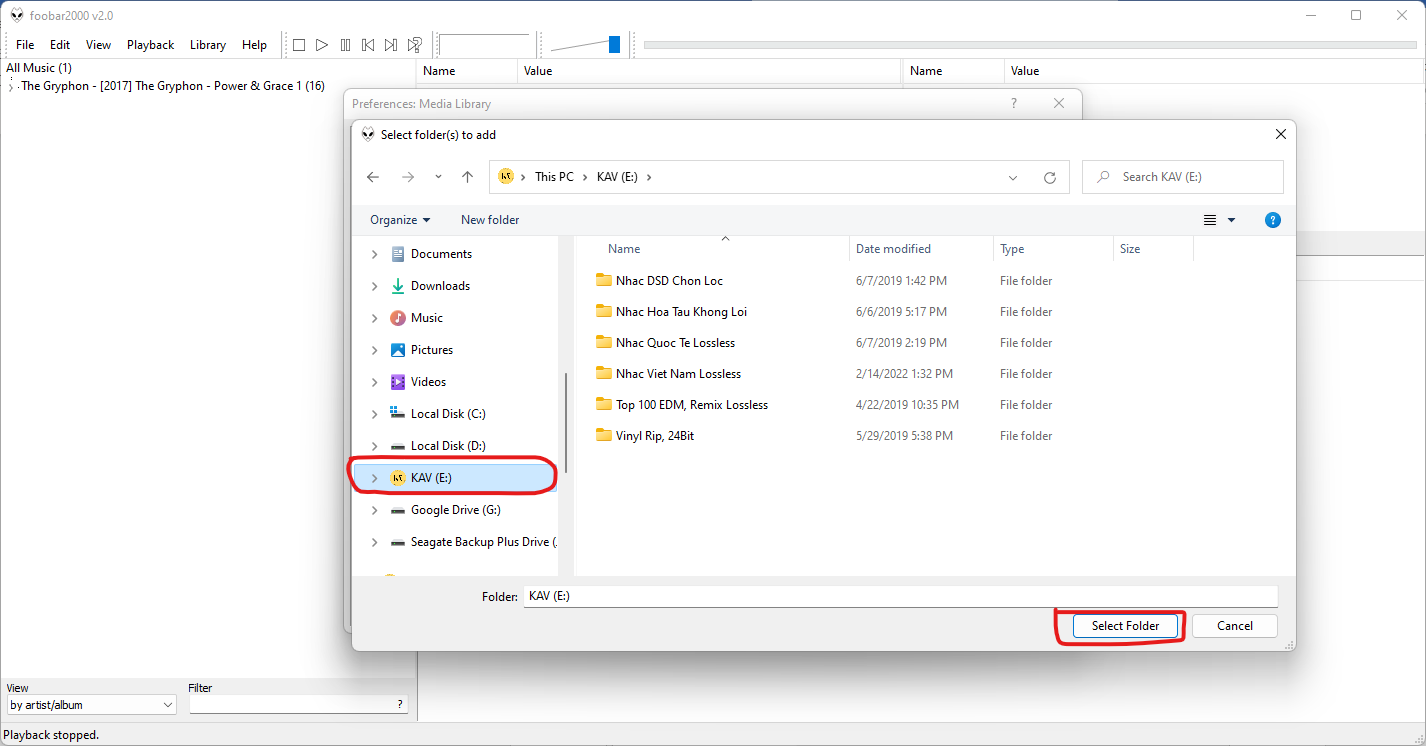Click This PC in the address breadcrumb
Image resolution: width=1426 pixels, height=746 pixels.
click(554, 177)
